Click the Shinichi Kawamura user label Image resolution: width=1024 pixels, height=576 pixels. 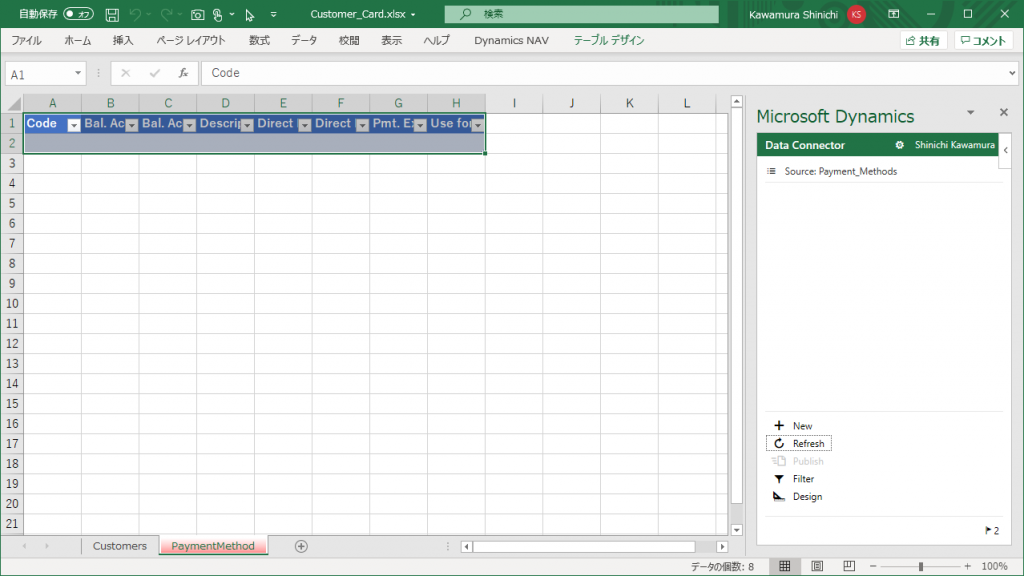tap(955, 145)
